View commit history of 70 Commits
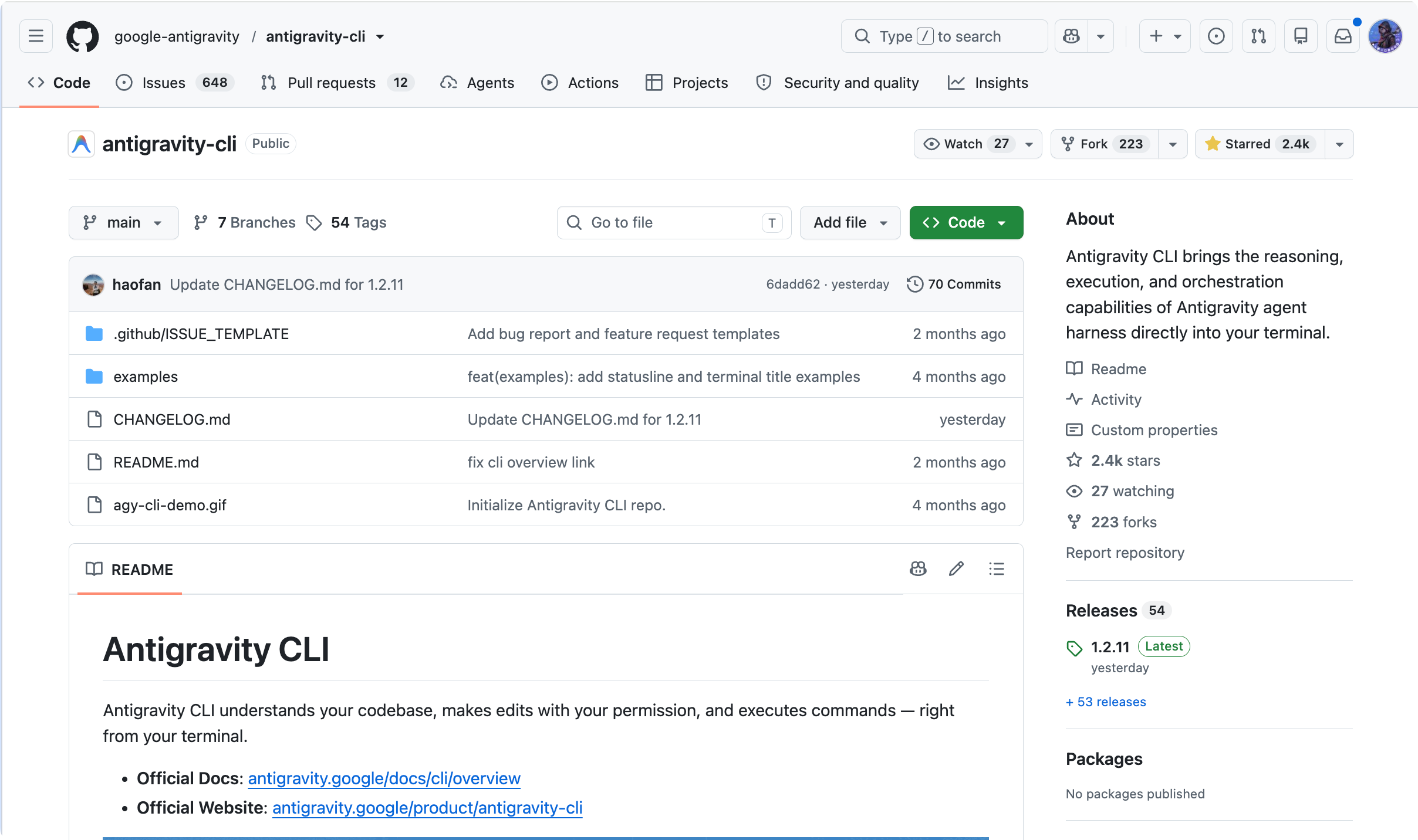1418x840 pixels. 954,284
